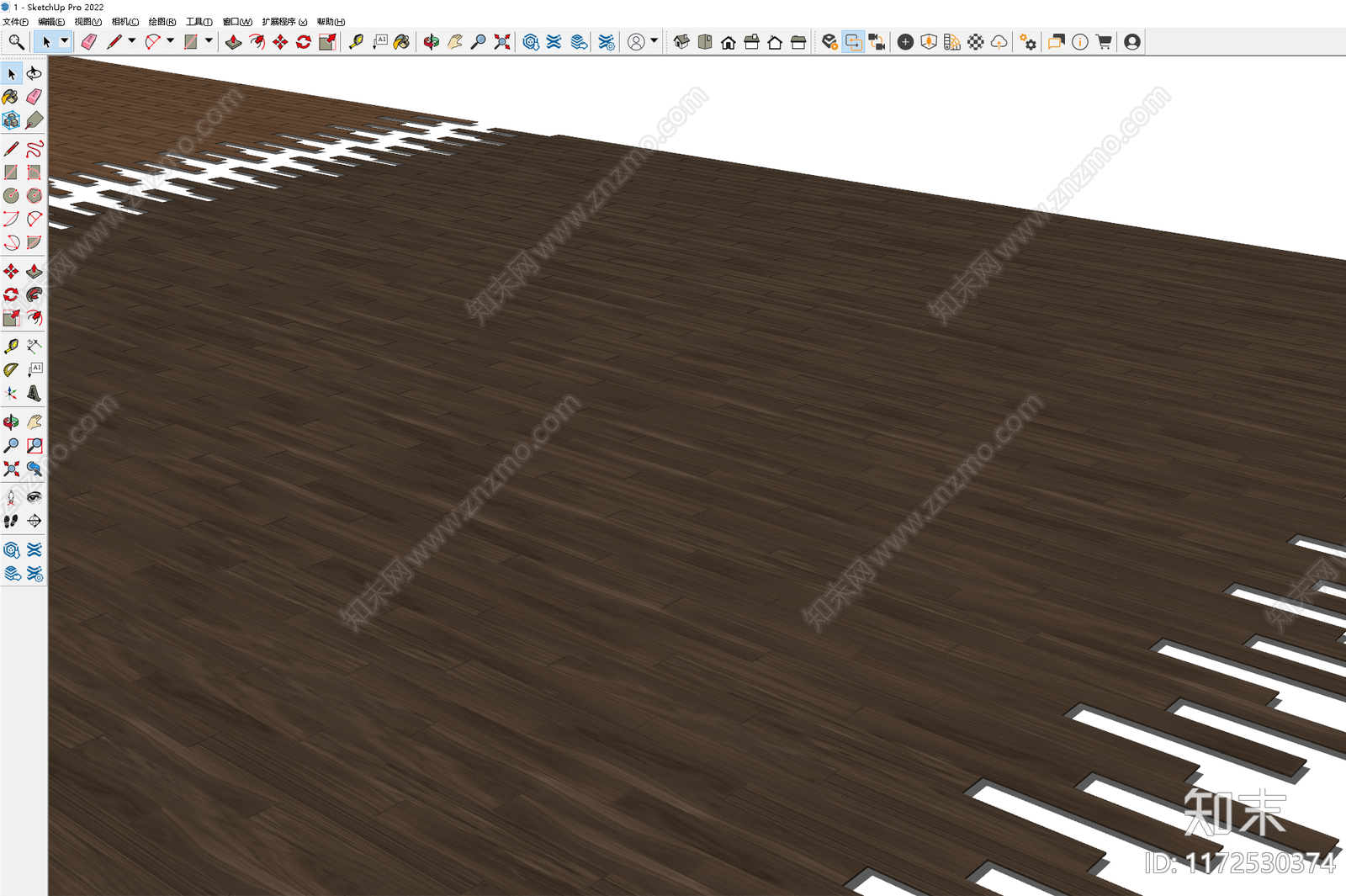Select the Circle tool in left toolbar
The width and height of the screenshot is (1346, 896).
11,195
